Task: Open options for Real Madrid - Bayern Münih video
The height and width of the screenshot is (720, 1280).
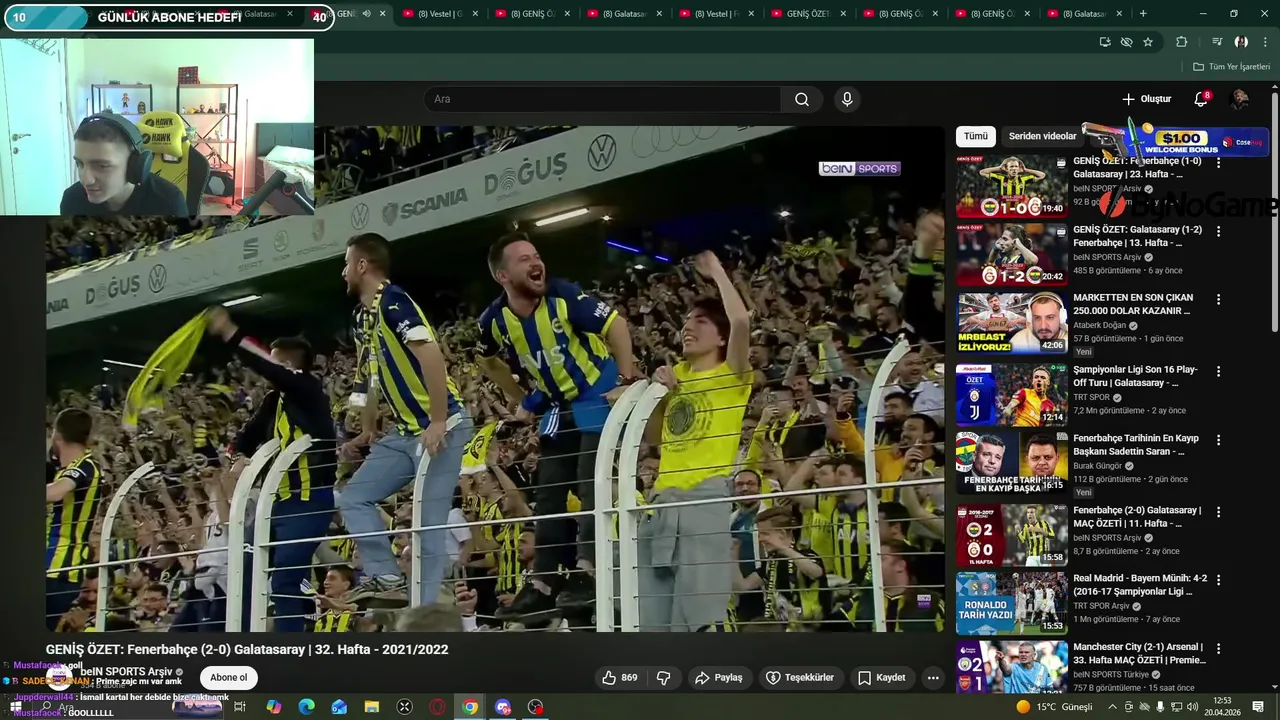Action: point(1218,579)
